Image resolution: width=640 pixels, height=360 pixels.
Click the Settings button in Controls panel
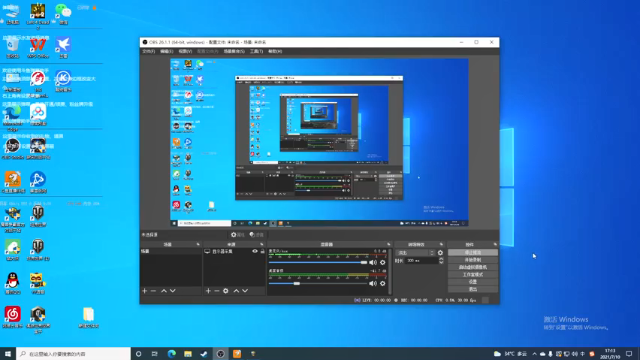pyautogui.click(x=473, y=282)
